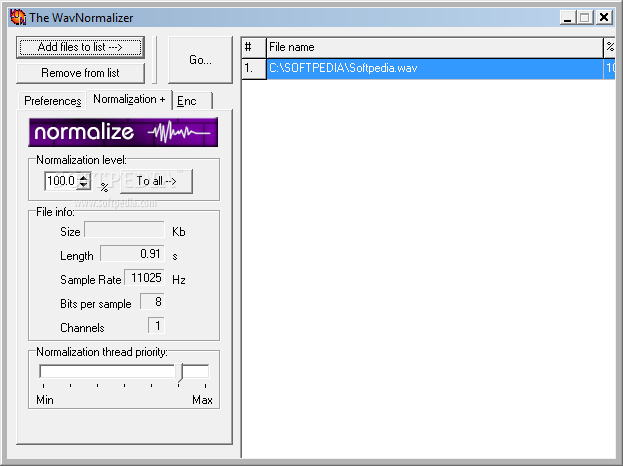This screenshot has height=466, width=623.
Task: Click the Sample Rate field showing 11025
Action: point(145,277)
